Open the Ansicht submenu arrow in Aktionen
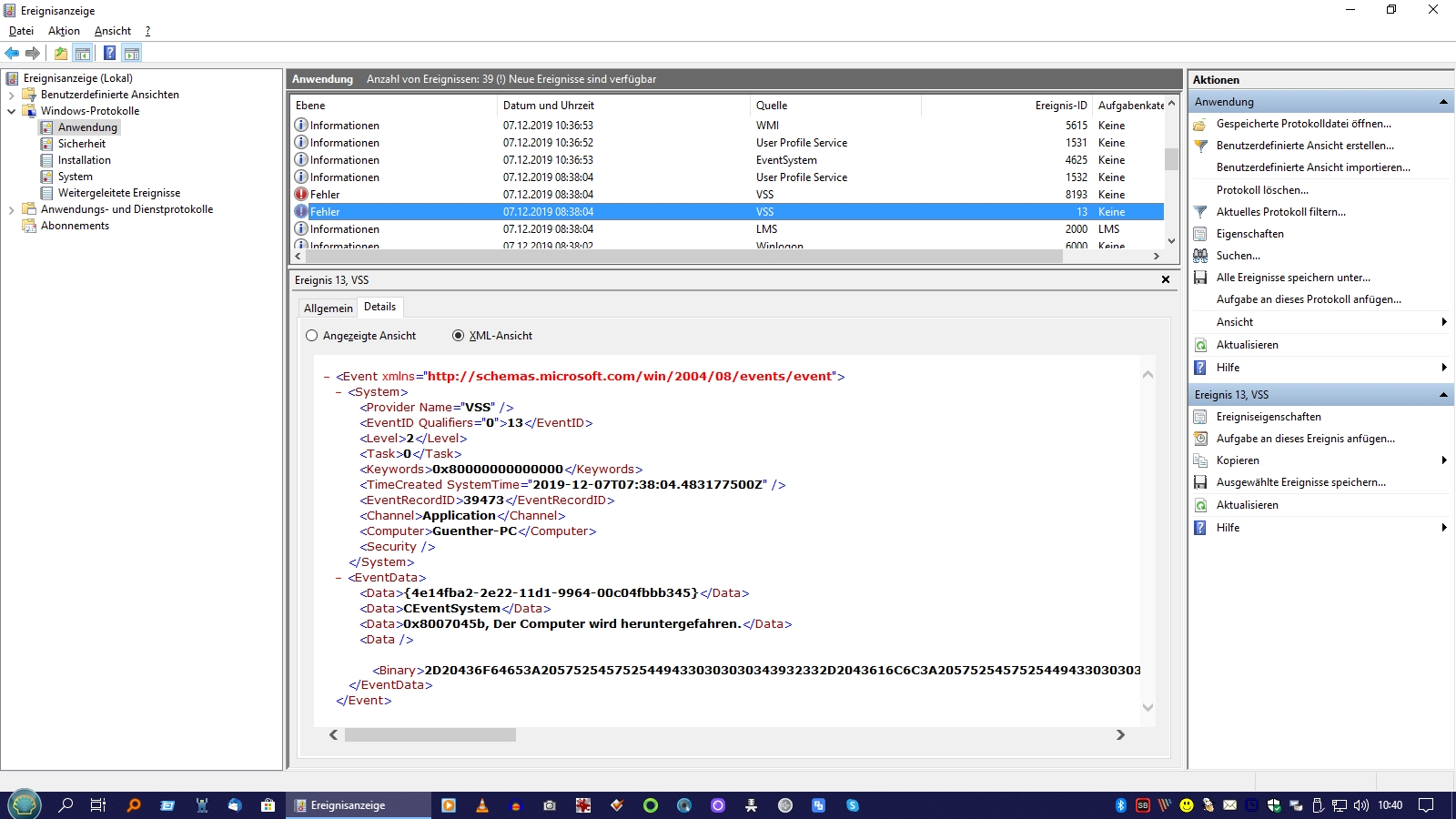Image resolution: width=1456 pixels, height=819 pixels. [1444, 322]
